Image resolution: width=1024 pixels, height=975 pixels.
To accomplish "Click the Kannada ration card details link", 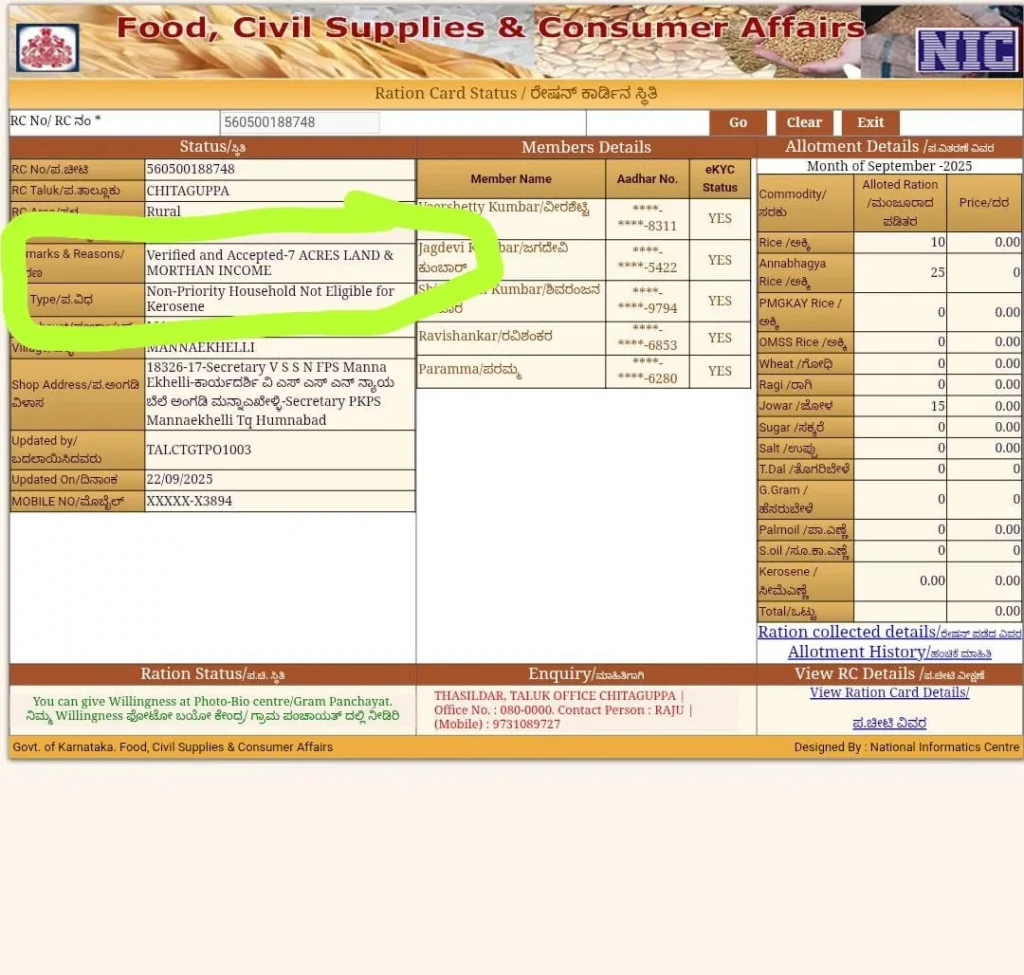I will [x=889, y=722].
